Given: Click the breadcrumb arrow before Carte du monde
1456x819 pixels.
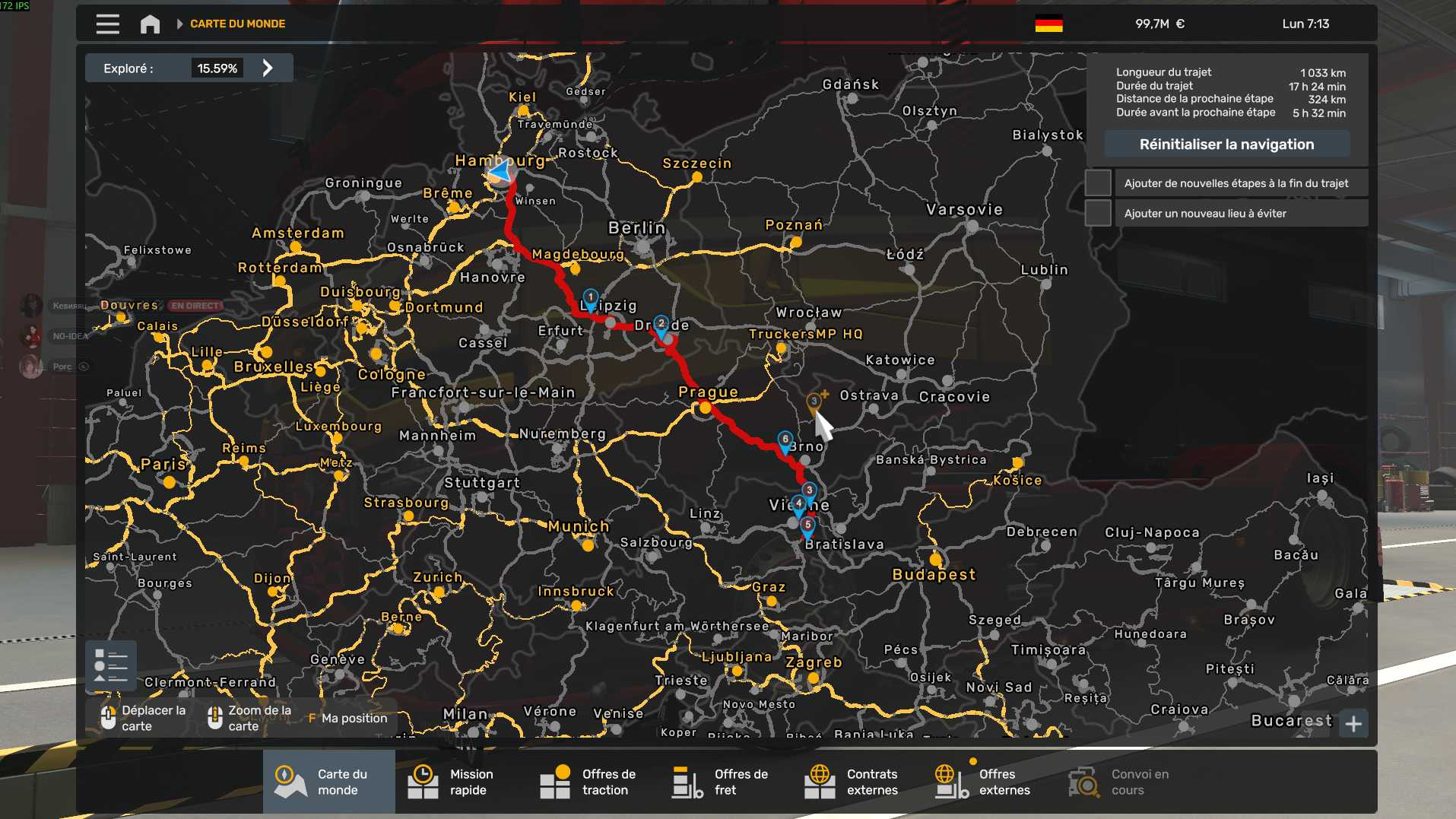Looking at the screenshot, I should 180,24.
